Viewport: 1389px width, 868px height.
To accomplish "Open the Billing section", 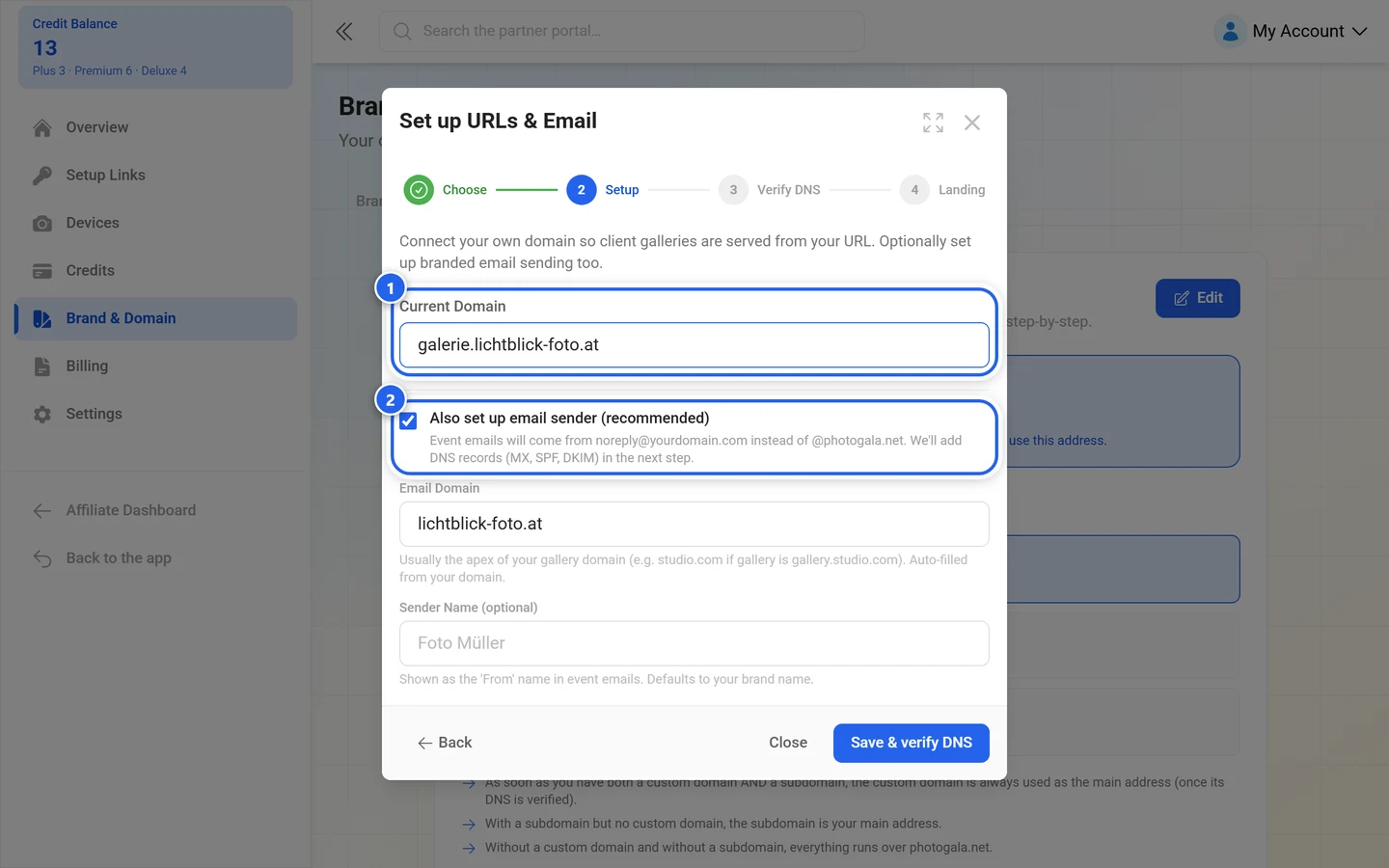I will 156,366.
